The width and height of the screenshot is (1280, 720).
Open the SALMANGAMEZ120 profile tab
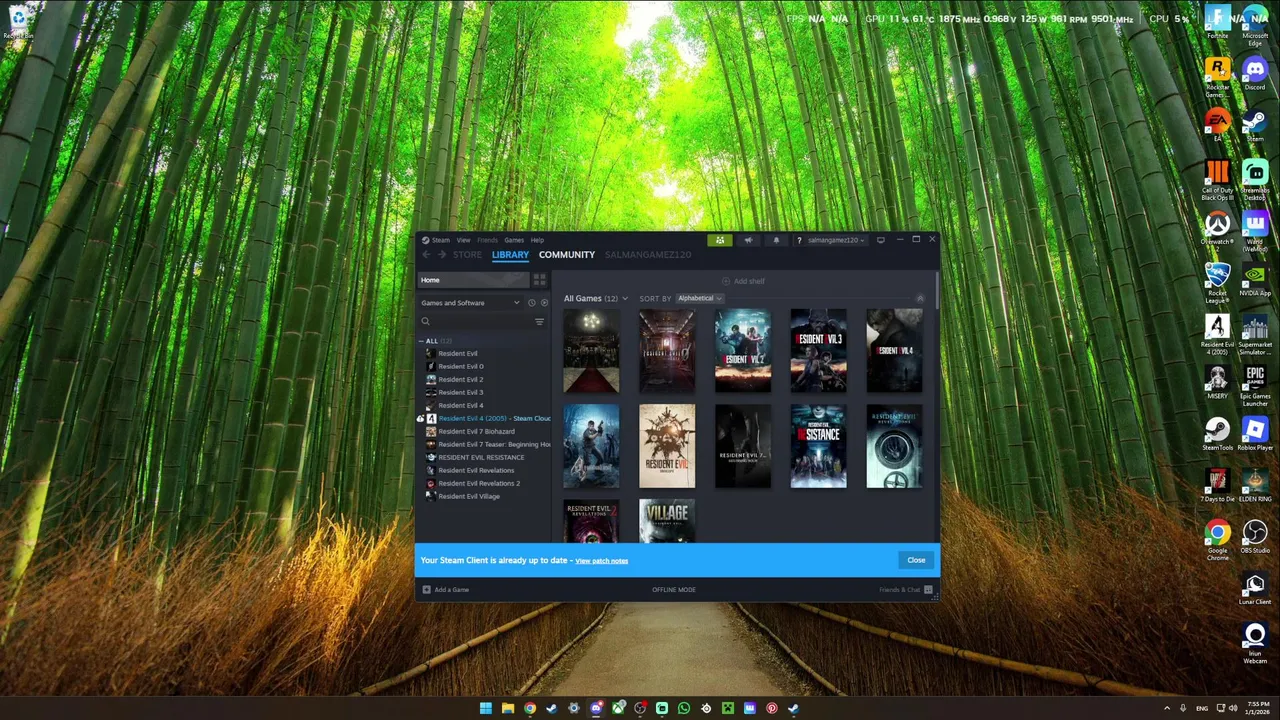click(648, 255)
